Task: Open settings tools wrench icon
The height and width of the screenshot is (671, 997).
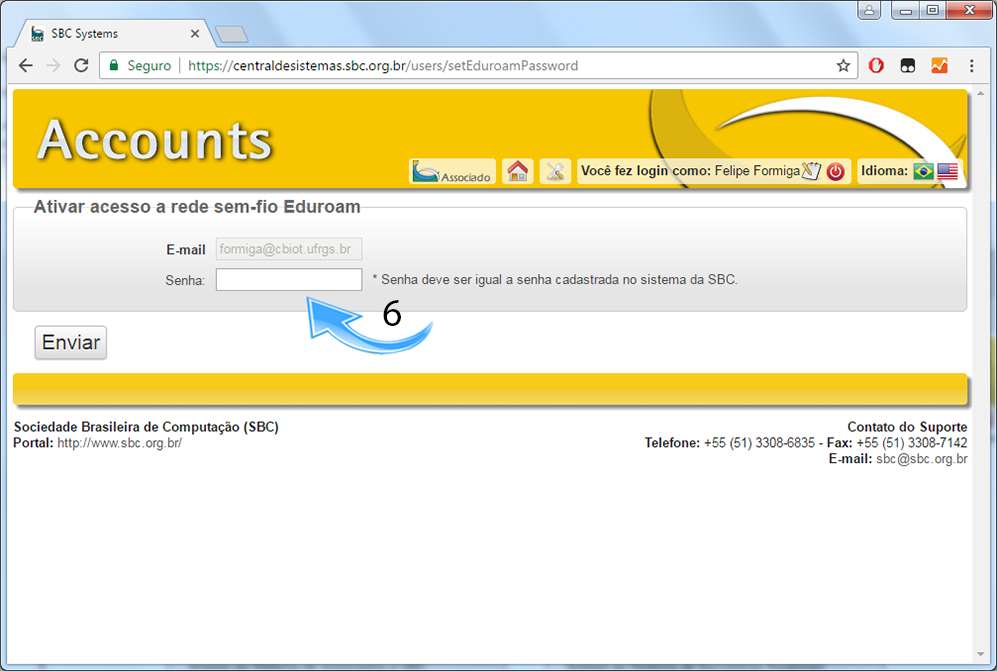Action: click(x=555, y=171)
